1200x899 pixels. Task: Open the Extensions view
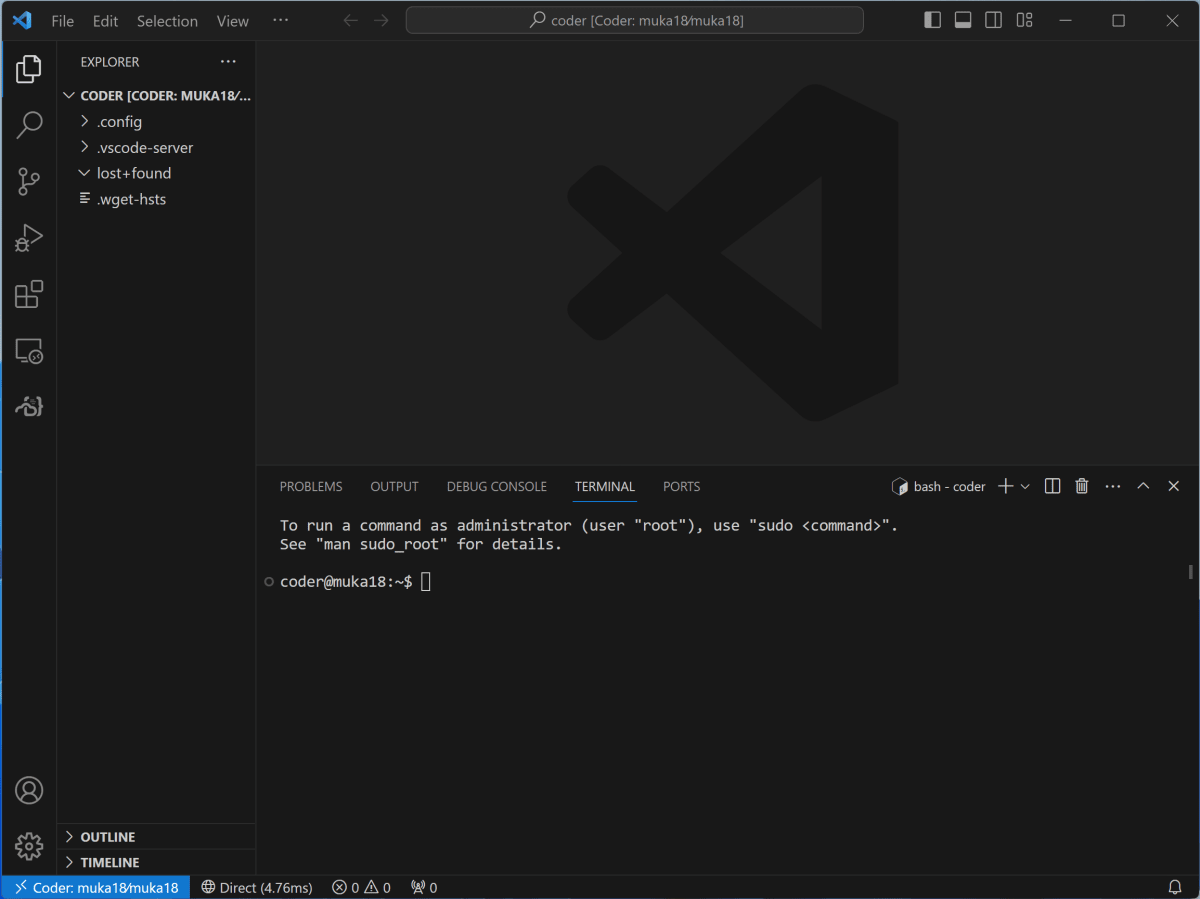29,294
